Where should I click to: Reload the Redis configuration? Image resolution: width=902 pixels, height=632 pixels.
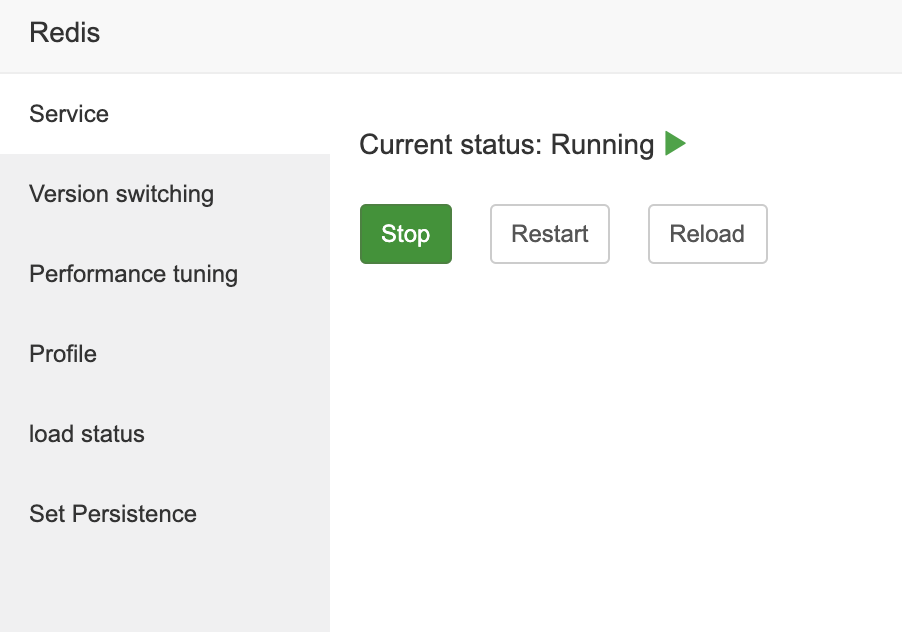point(707,234)
